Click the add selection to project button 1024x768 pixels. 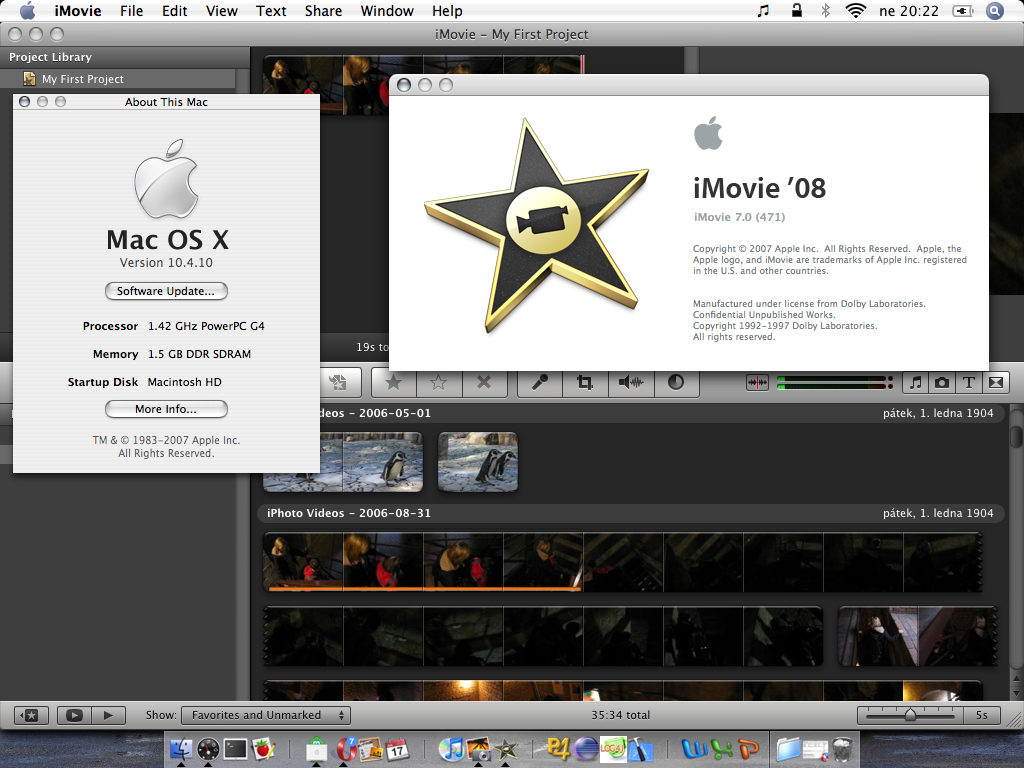(338, 382)
